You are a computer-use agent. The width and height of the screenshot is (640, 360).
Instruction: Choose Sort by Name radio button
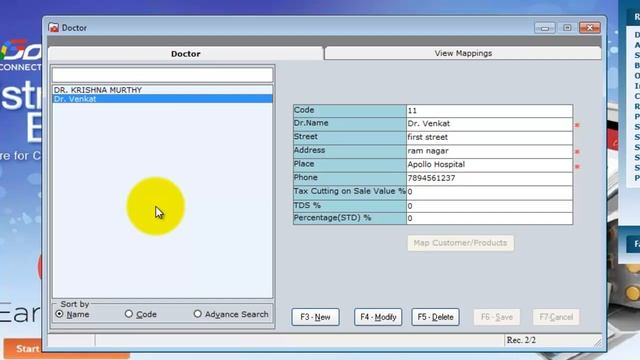coord(60,314)
